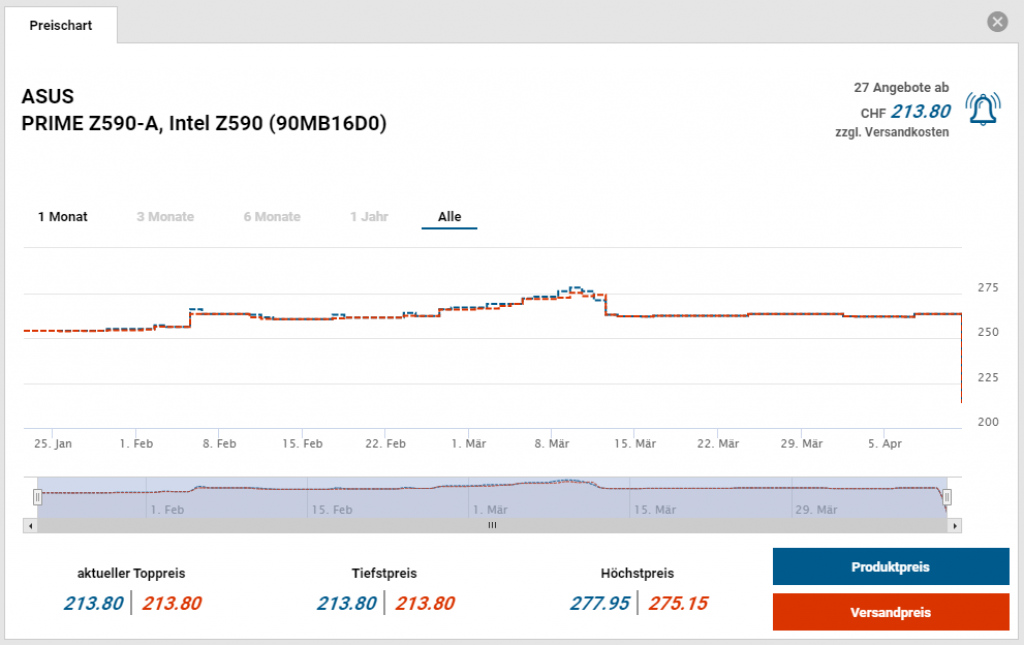Click the right range handle of the navigator
Screen dimensions: 1024x645
[x=946, y=497]
